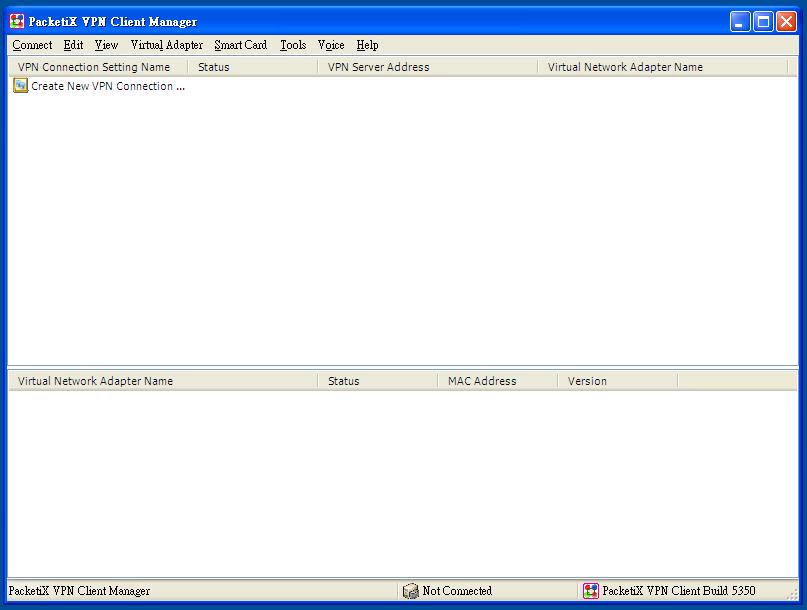Open the Tools menu
Screen dimensions: 807x610
(x=293, y=45)
